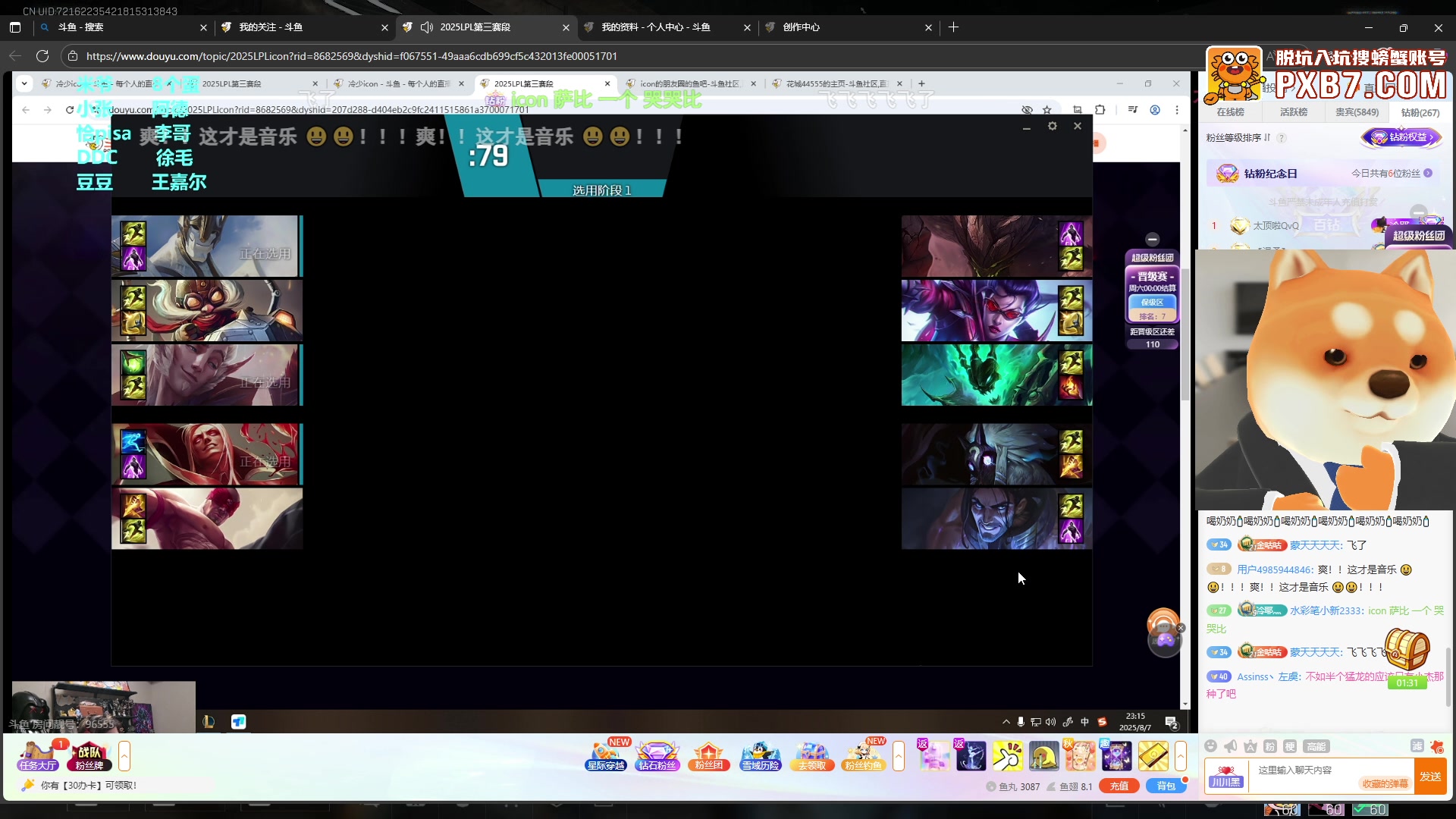Open 雪域历险 activity icon
Screen dimensions: 1456x819
tap(760, 756)
